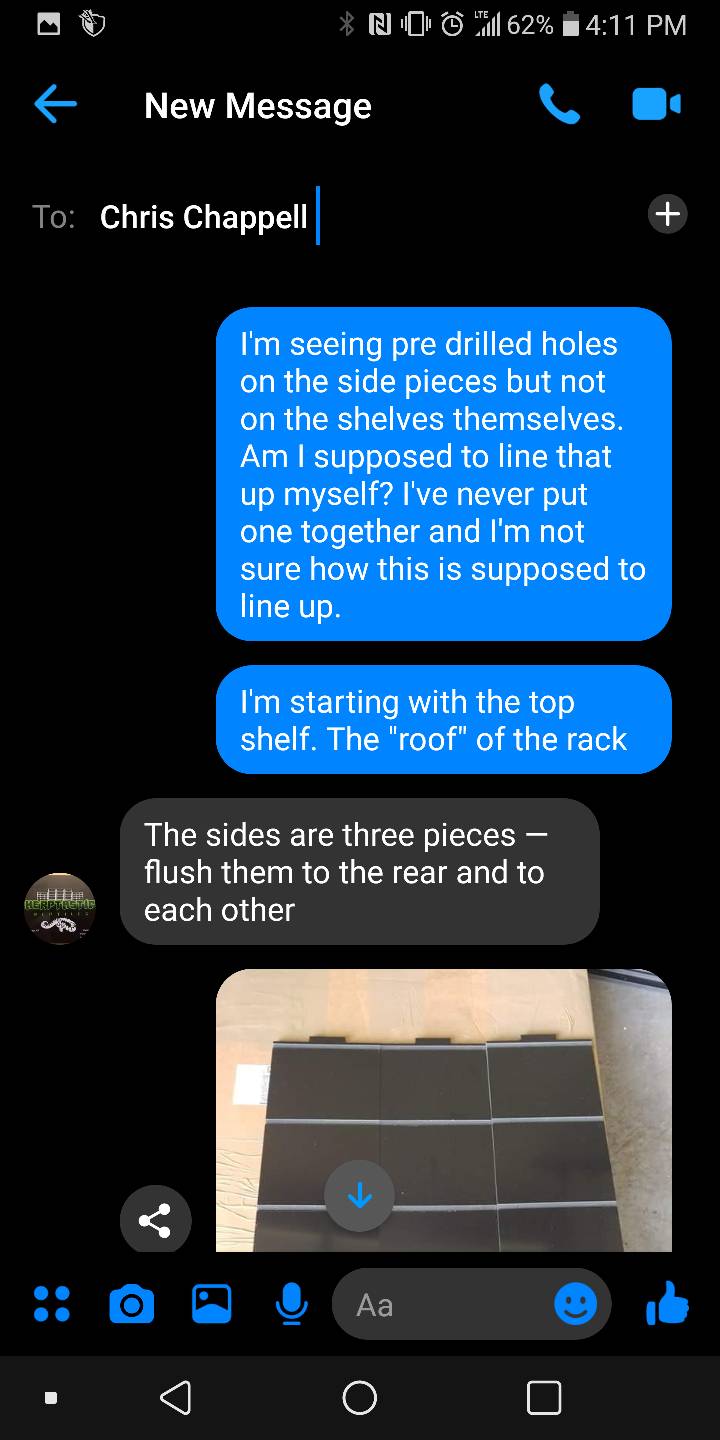Open the photo gallery picker
The width and height of the screenshot is (720, 1440).
(211, 1304)
